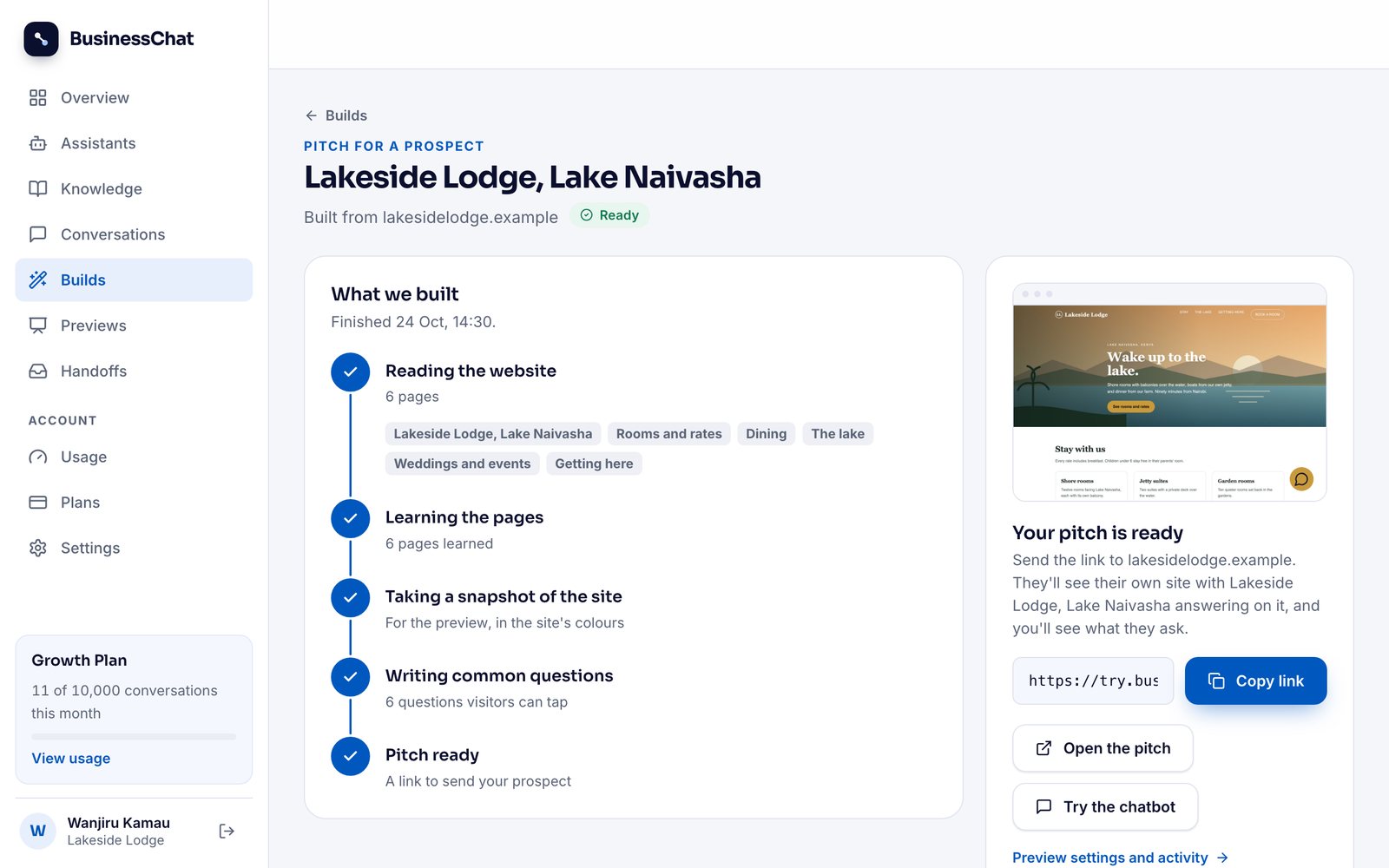Click the Assistants robot icon
This screenshot has width=1389, height=868.
click(x=37, y=143)
